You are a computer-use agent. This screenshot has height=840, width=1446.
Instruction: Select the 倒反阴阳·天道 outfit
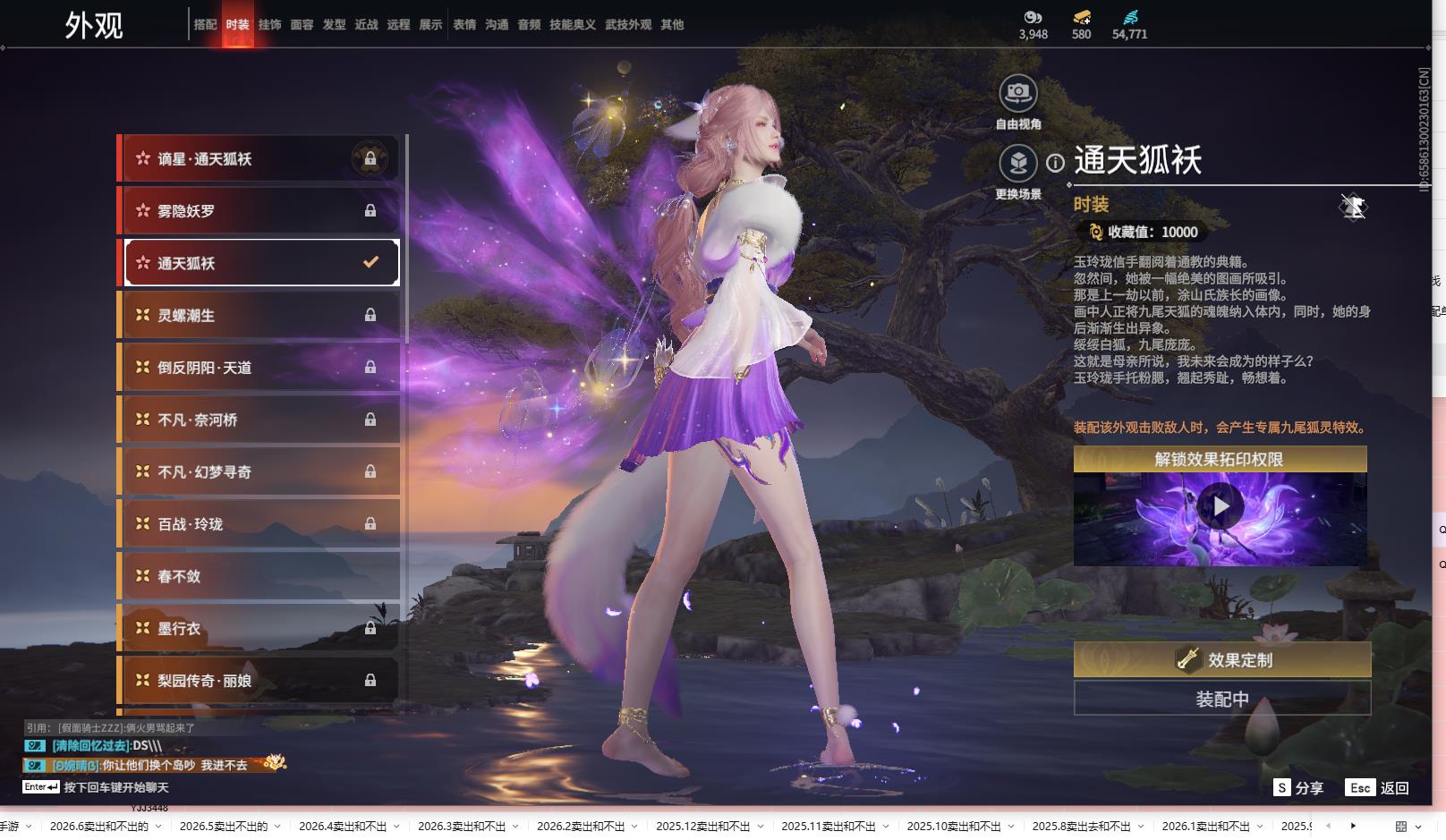click(259, 367)
